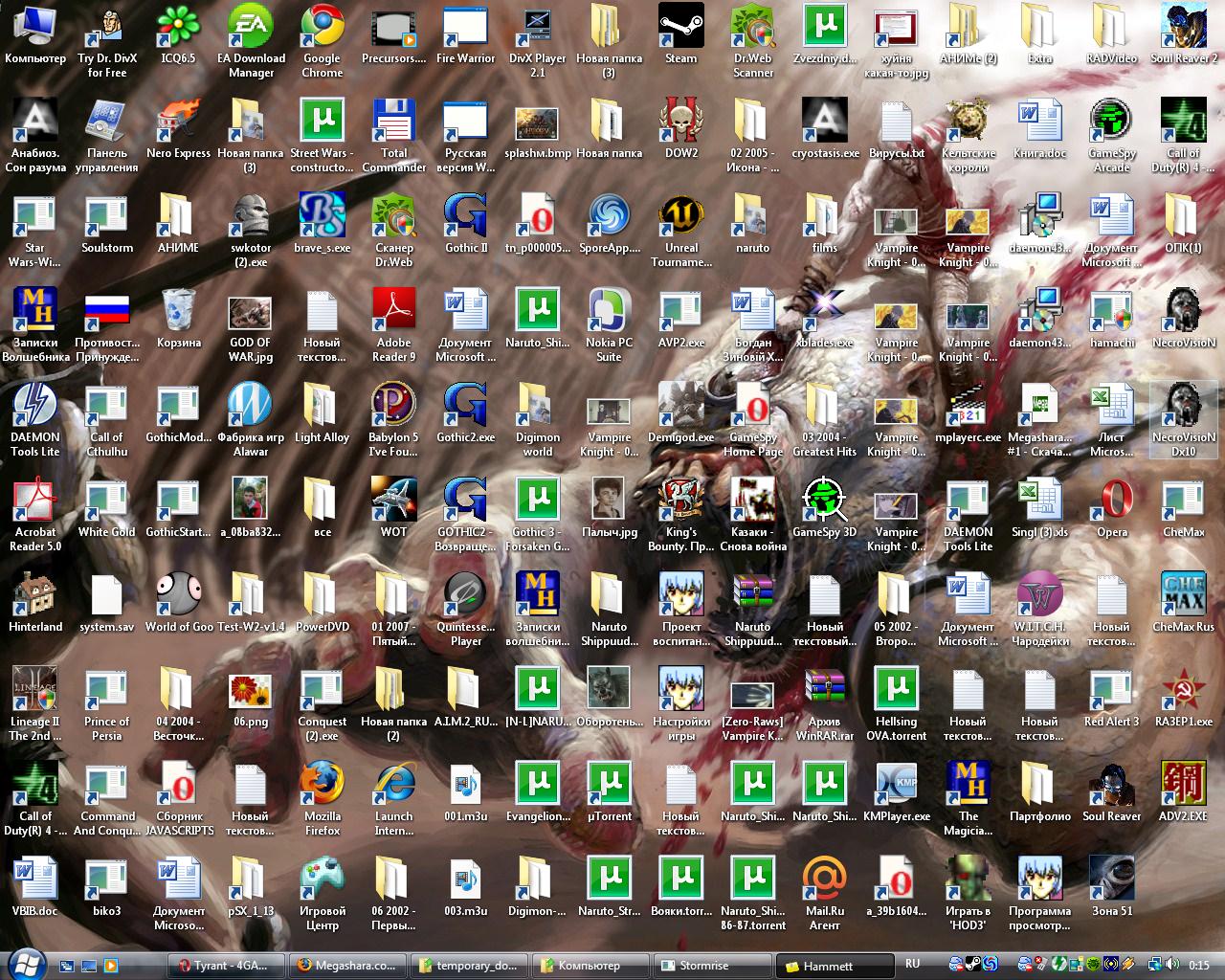
Task: Click the Windows Start orb
Action: [x=26, y=964]
